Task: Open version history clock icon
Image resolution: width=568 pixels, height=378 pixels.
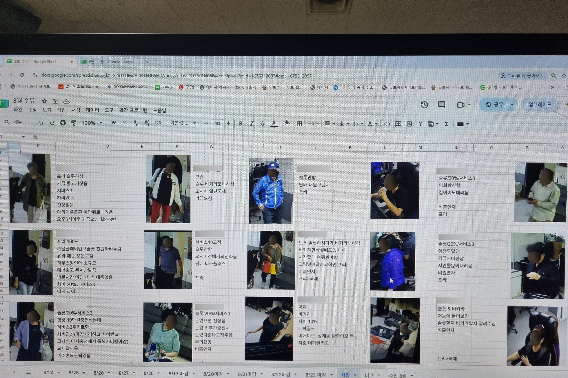Action: 424,104
